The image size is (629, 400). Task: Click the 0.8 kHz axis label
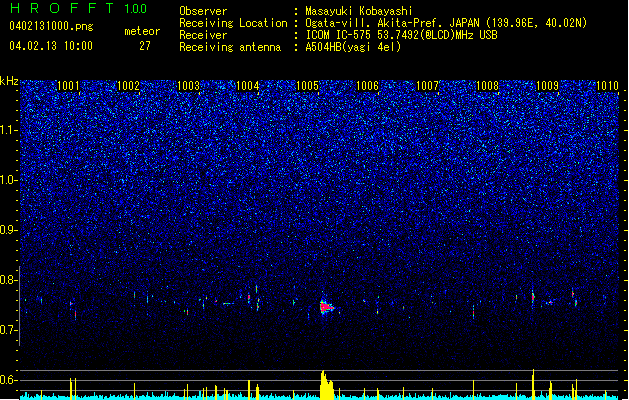click(9, 280)
